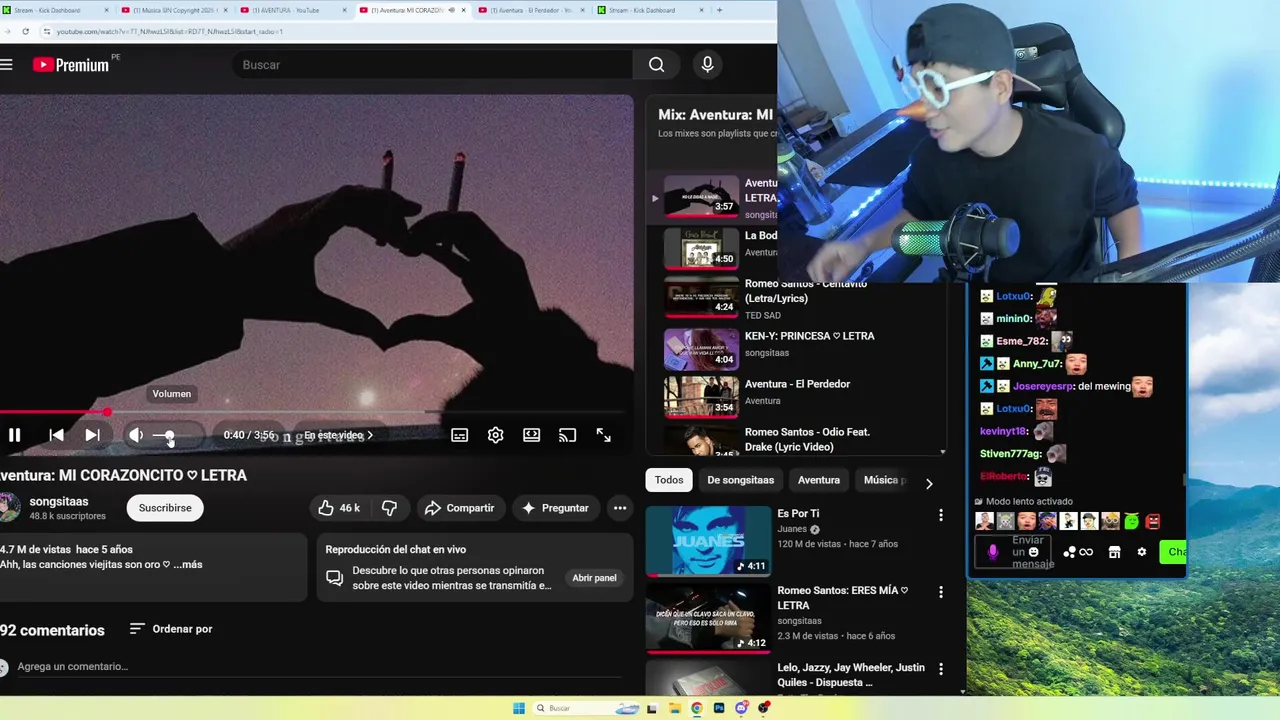Play 'Romeo Santos - Odio Feat. Drake' mix item
Viewport: 1280px width, 720px height.
click(x=701, y=440)
